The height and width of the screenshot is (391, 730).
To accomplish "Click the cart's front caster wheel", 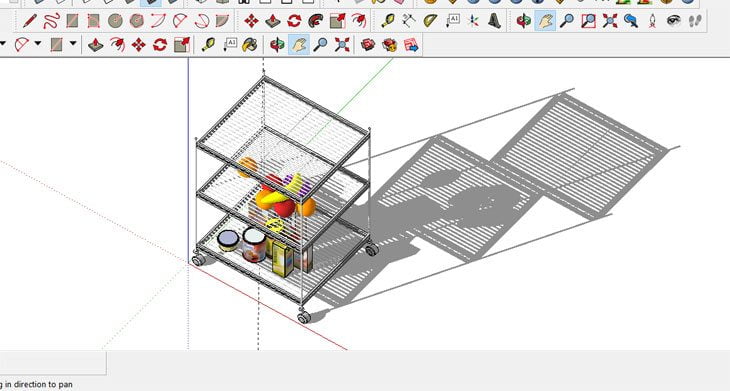I will pyautogui.click(x=304, y=318).
